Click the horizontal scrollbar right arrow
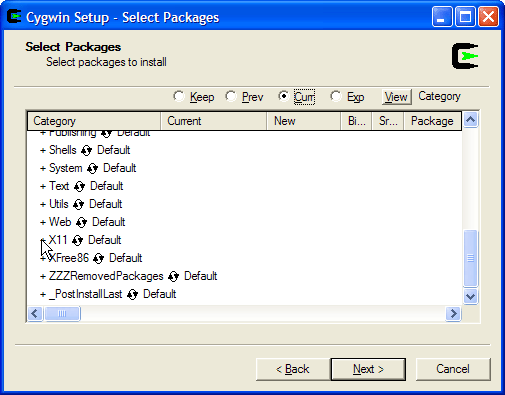Image resolution: width=505 pixels, height=395 pixels. pos(453,313)
